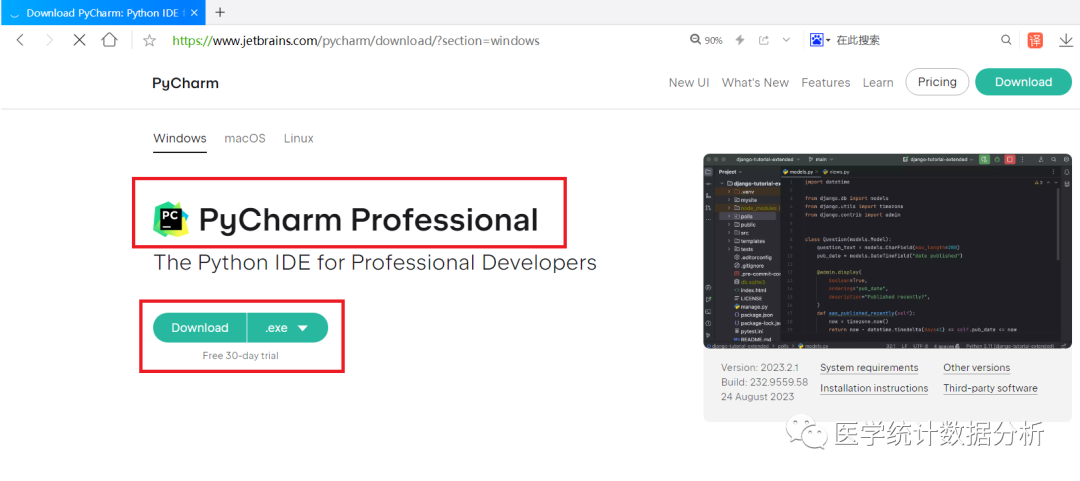Image resolution: width=1080 pixels, height=481 pixels.
Task: Click the lightning bolt speed mode icon
Action: point(740,41)
